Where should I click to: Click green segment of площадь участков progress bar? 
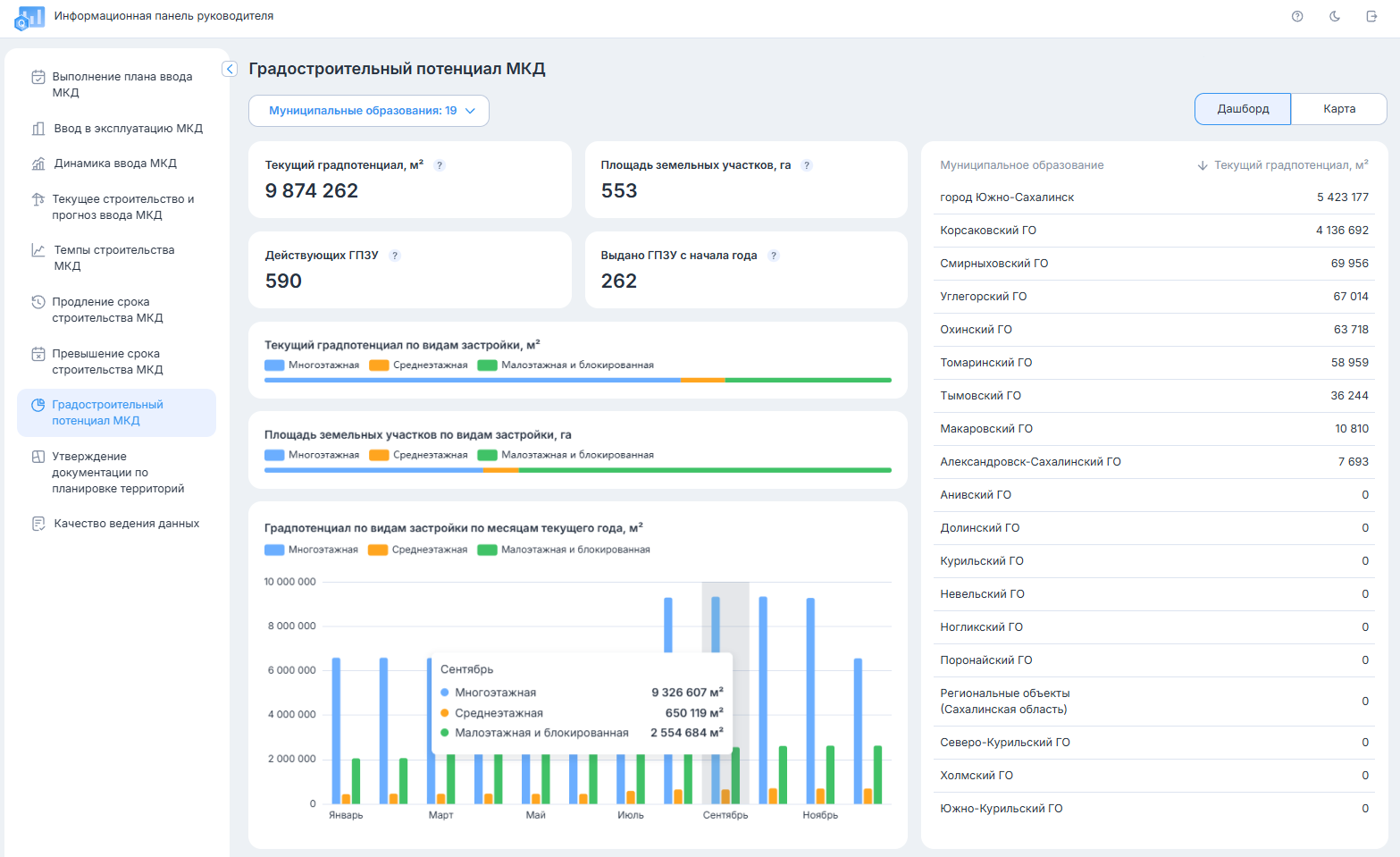(705, 470)
